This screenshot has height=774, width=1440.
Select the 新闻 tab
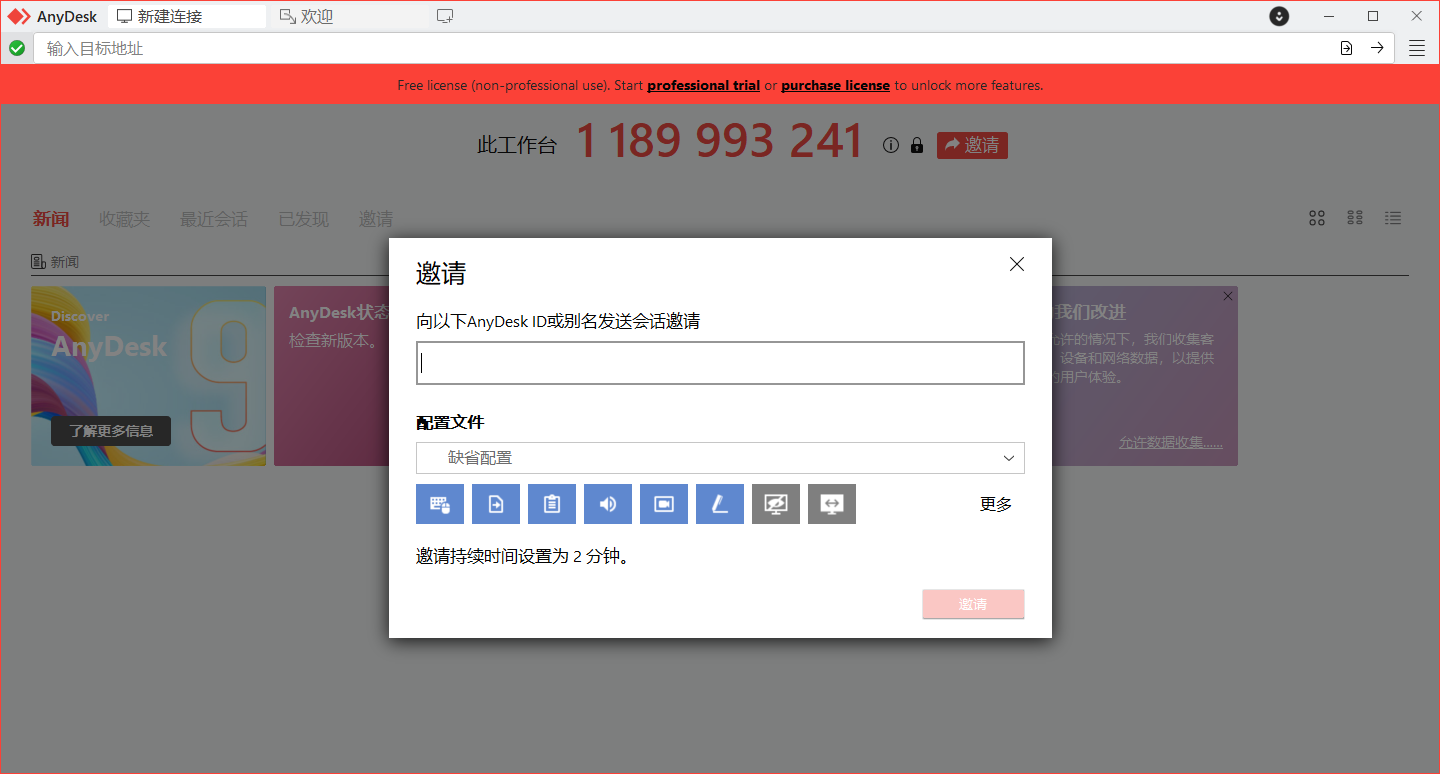pyautogui.click(x=51, y=219)
